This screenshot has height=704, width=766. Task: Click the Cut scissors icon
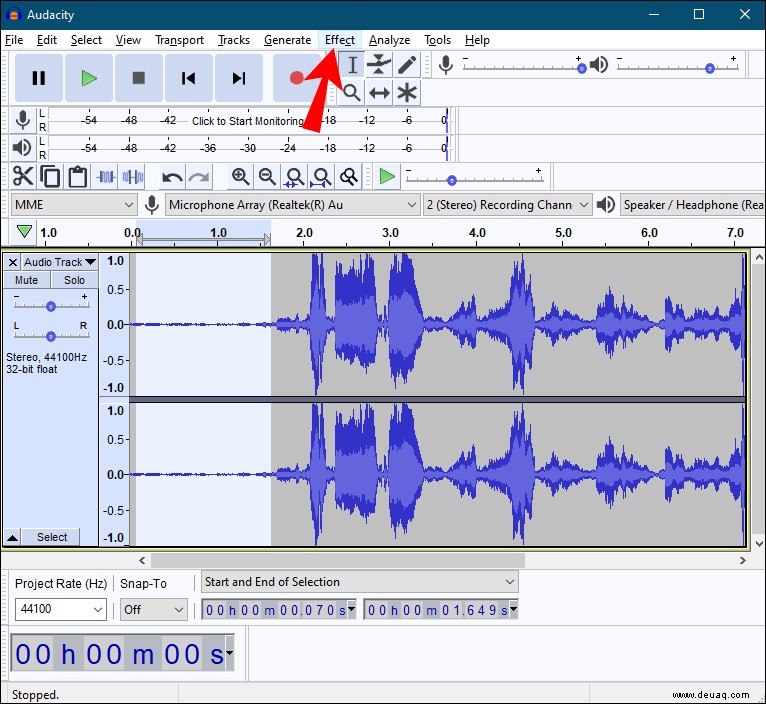pos(23,176)
